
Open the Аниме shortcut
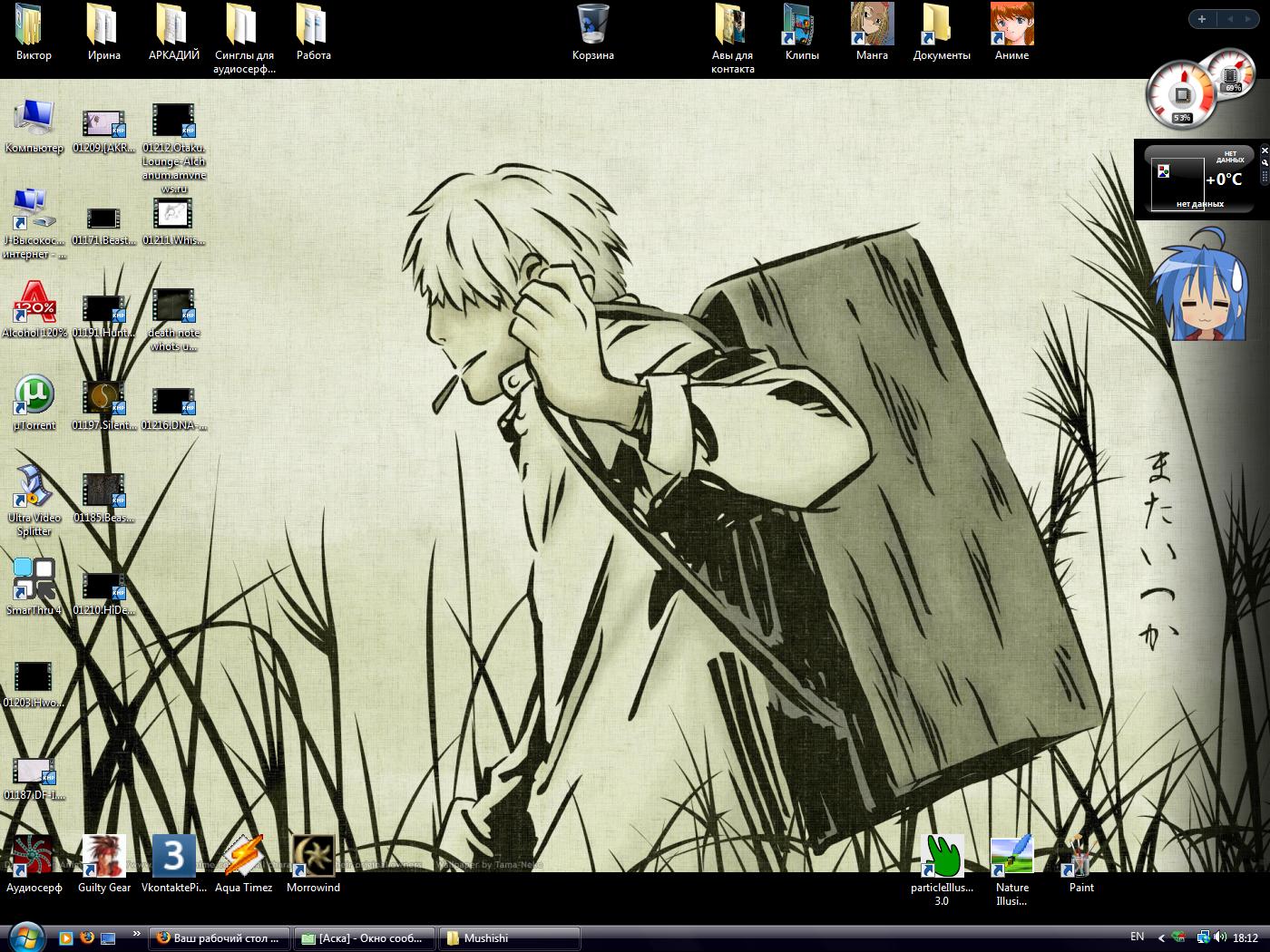click(1011, 33)
